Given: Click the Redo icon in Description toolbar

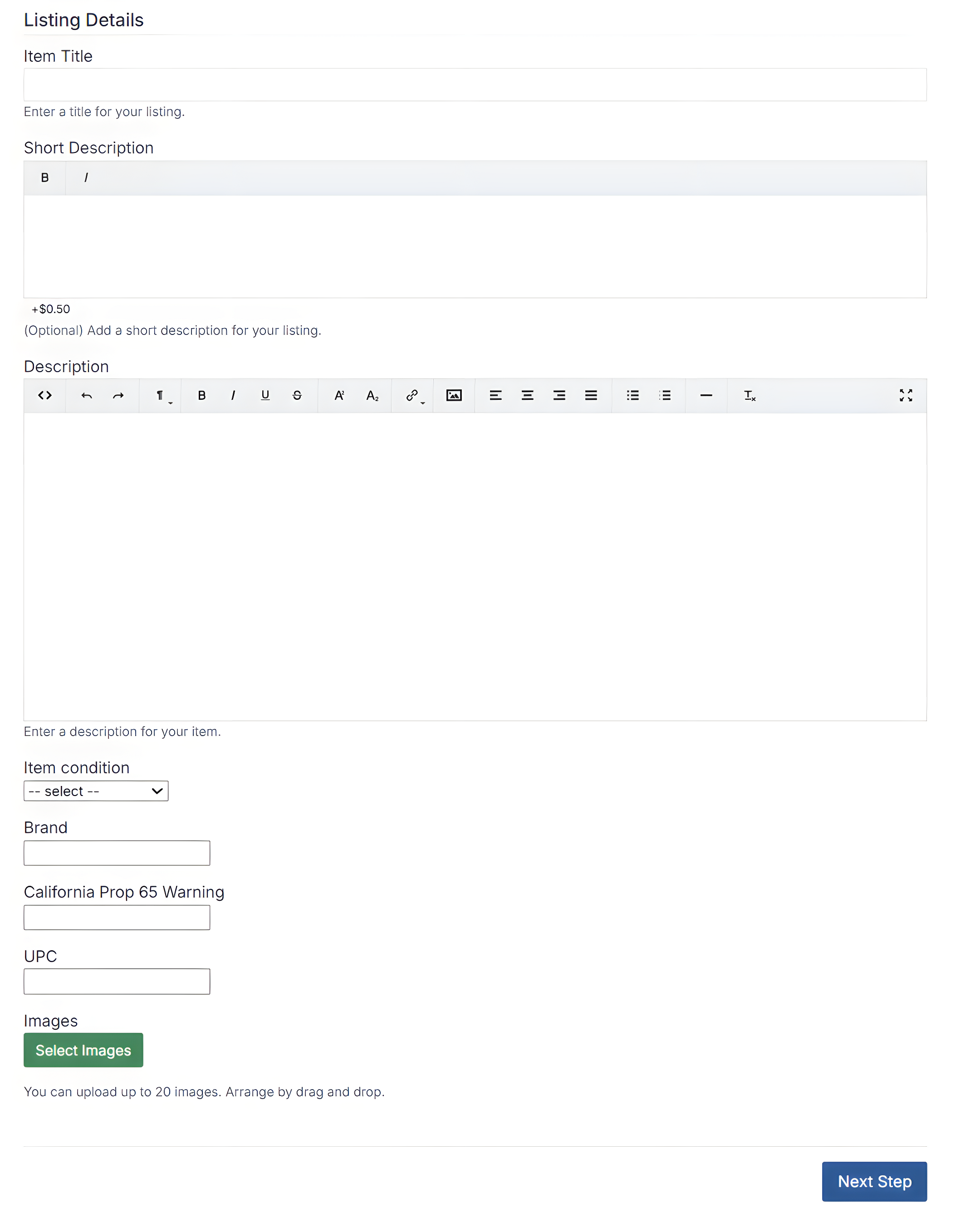Looking at the screenshot, I should click(118, 395).
